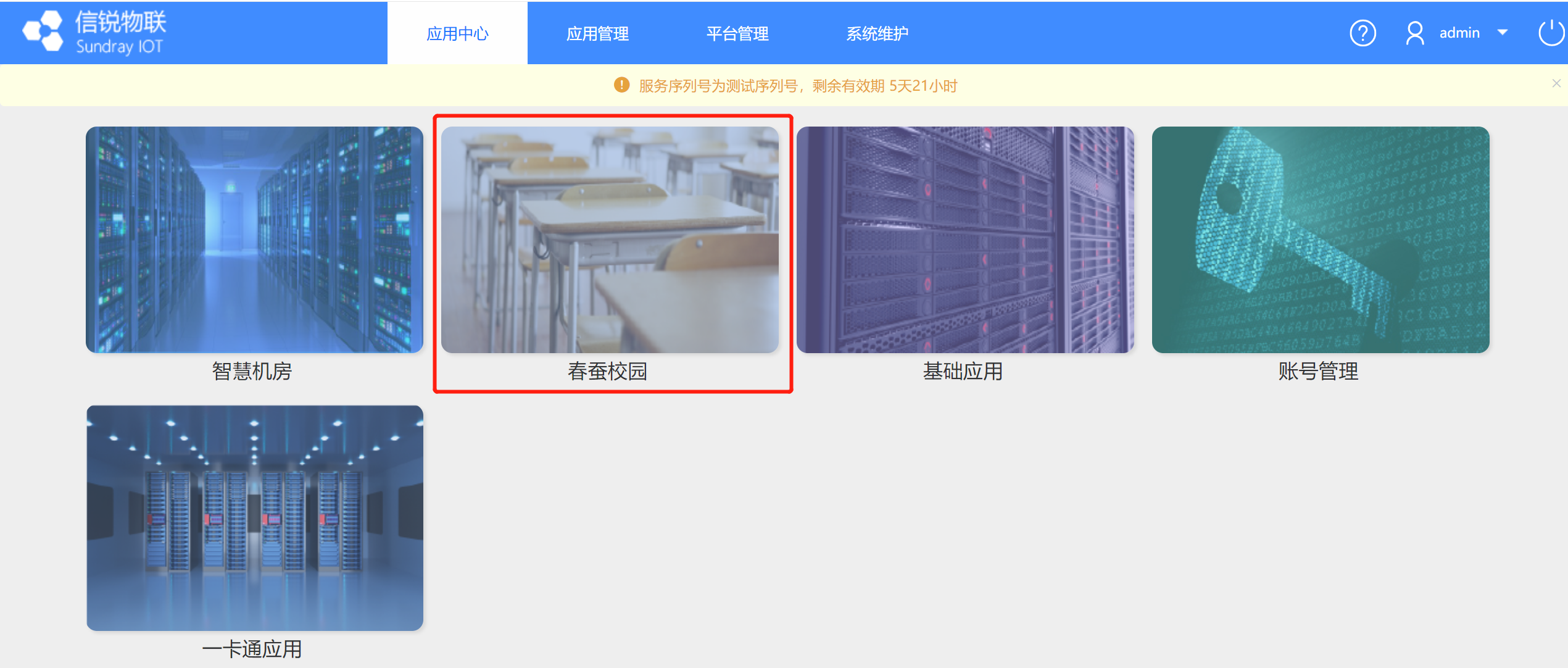Switch to 应用中心 tab

click(x=457, y=33)
